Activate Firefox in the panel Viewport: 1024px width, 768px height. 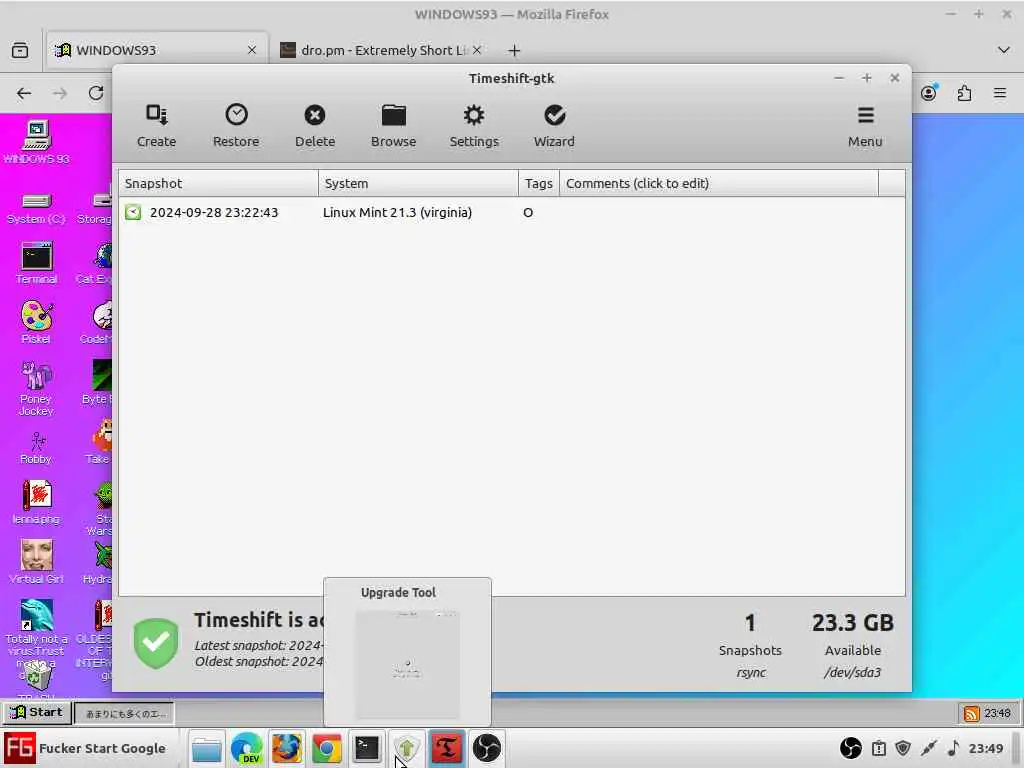[287, 748]
